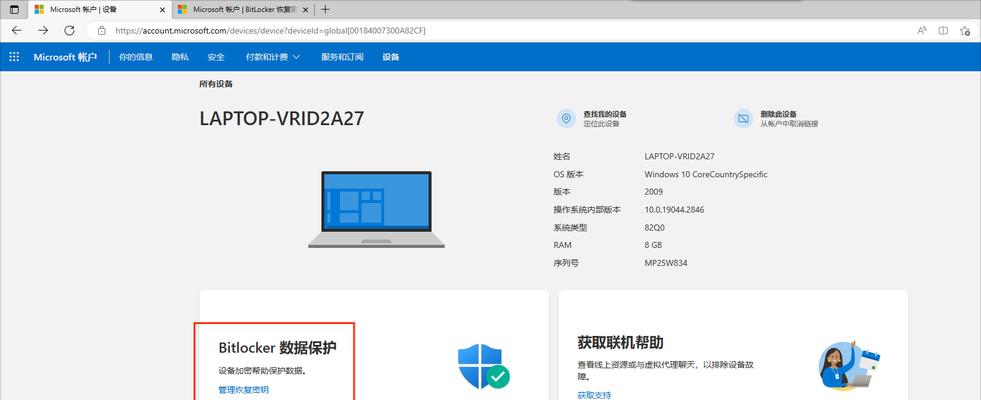Click the 姓名 value LAPTOP-VRID2A27
The height and width of the screenshot is (400, 981).
[x=679, y=156]
